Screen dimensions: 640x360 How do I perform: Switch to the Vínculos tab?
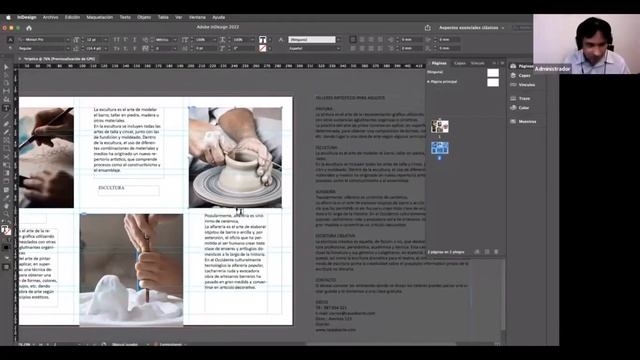pos(477,63)
